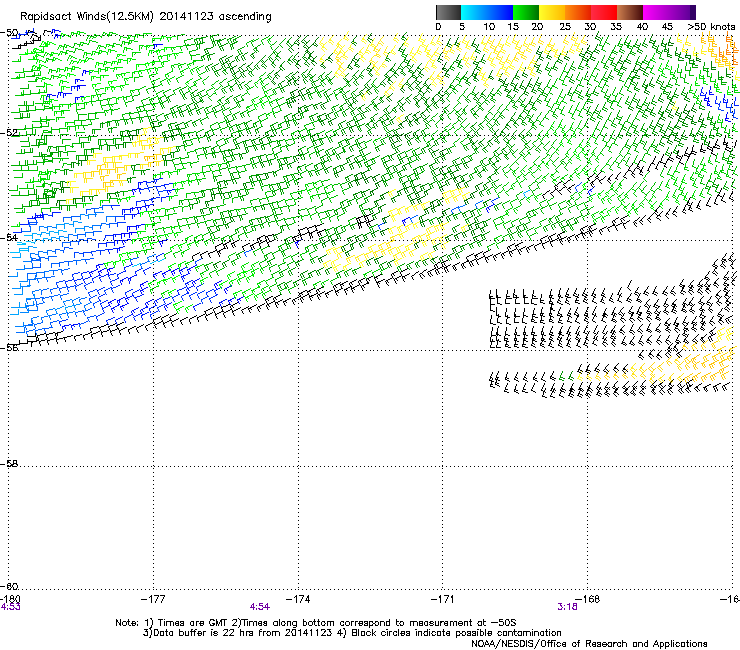Click the purple time stamp '4:54'
740x650 pixels.
(x=260, y=607)
